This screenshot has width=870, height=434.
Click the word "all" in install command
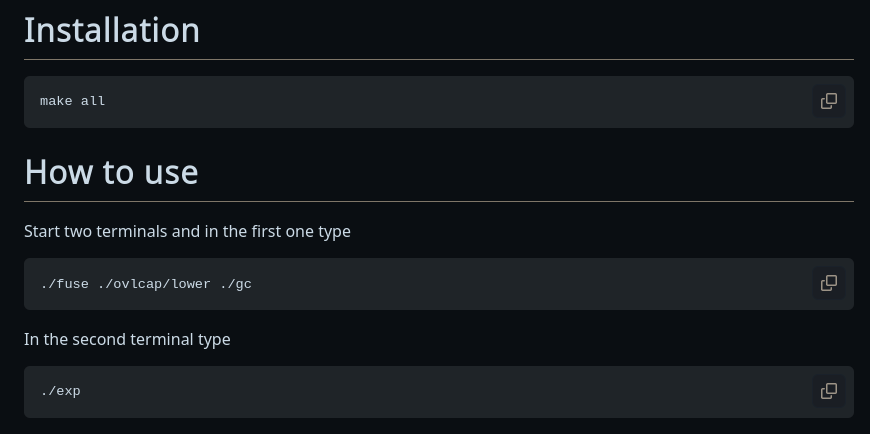(x=93, y=101)
